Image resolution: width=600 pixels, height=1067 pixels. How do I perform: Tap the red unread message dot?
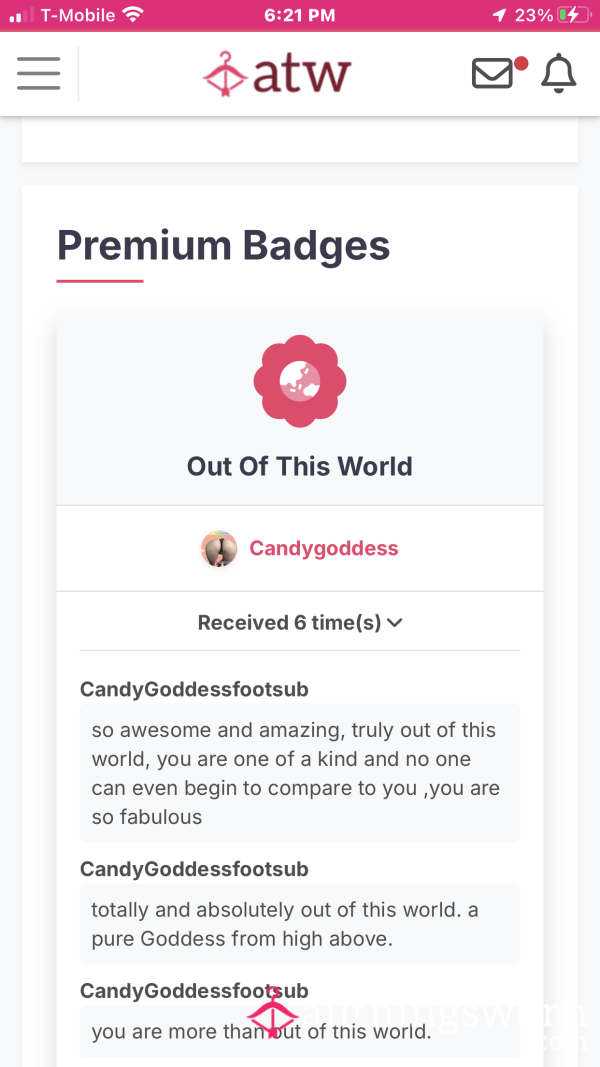(x=521, y=64)
